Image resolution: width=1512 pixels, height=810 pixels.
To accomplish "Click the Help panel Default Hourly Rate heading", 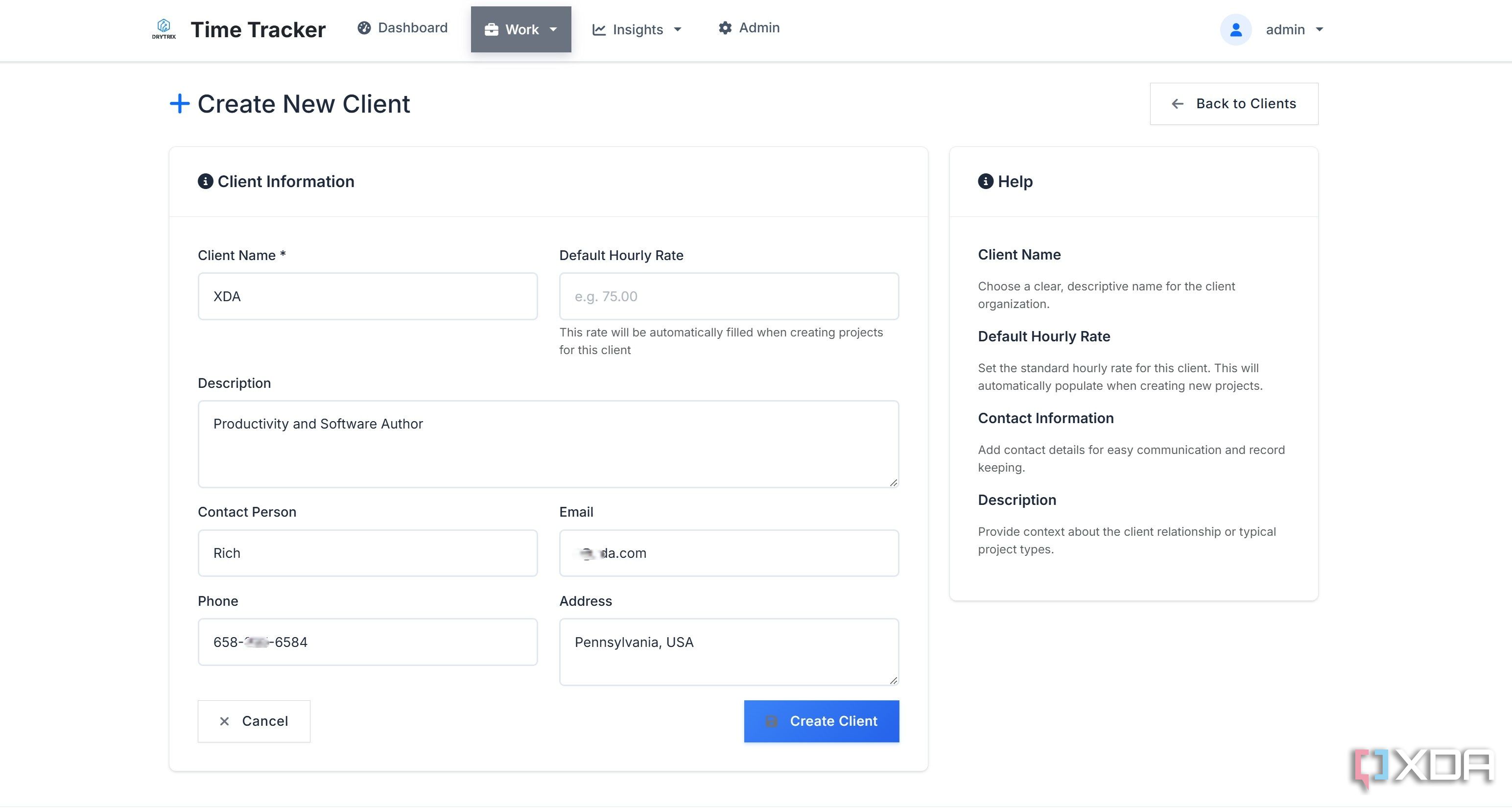I will [x=1043, y=336].
